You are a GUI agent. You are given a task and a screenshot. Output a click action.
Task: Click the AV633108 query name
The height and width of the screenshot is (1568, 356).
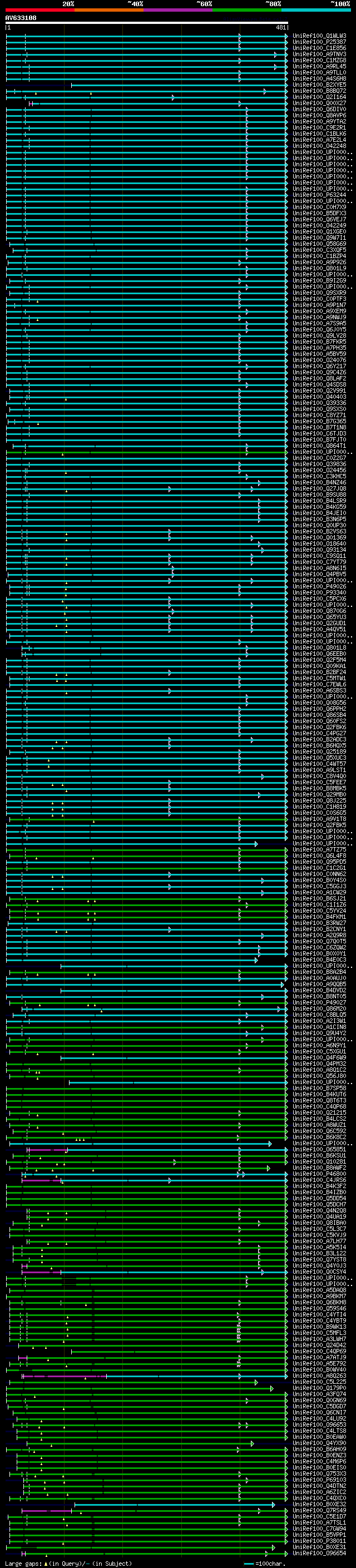(21, 18)
